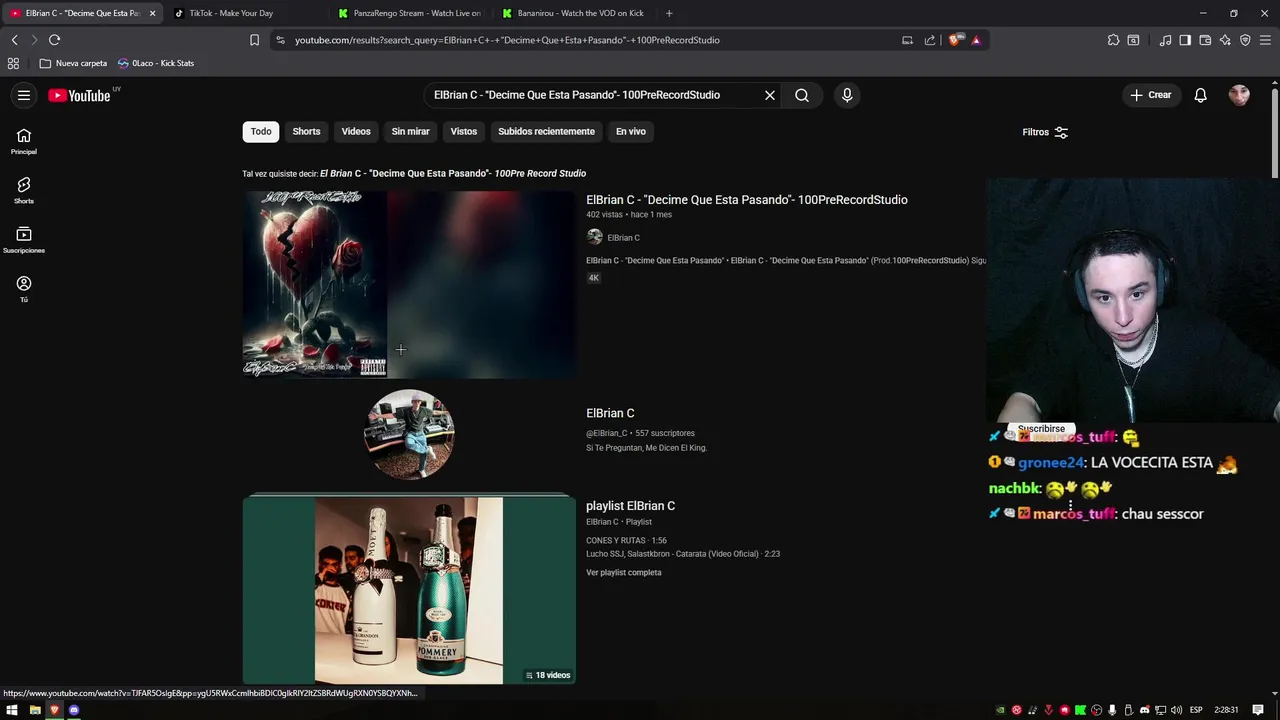Open Principal in the left sidebar

24,141
